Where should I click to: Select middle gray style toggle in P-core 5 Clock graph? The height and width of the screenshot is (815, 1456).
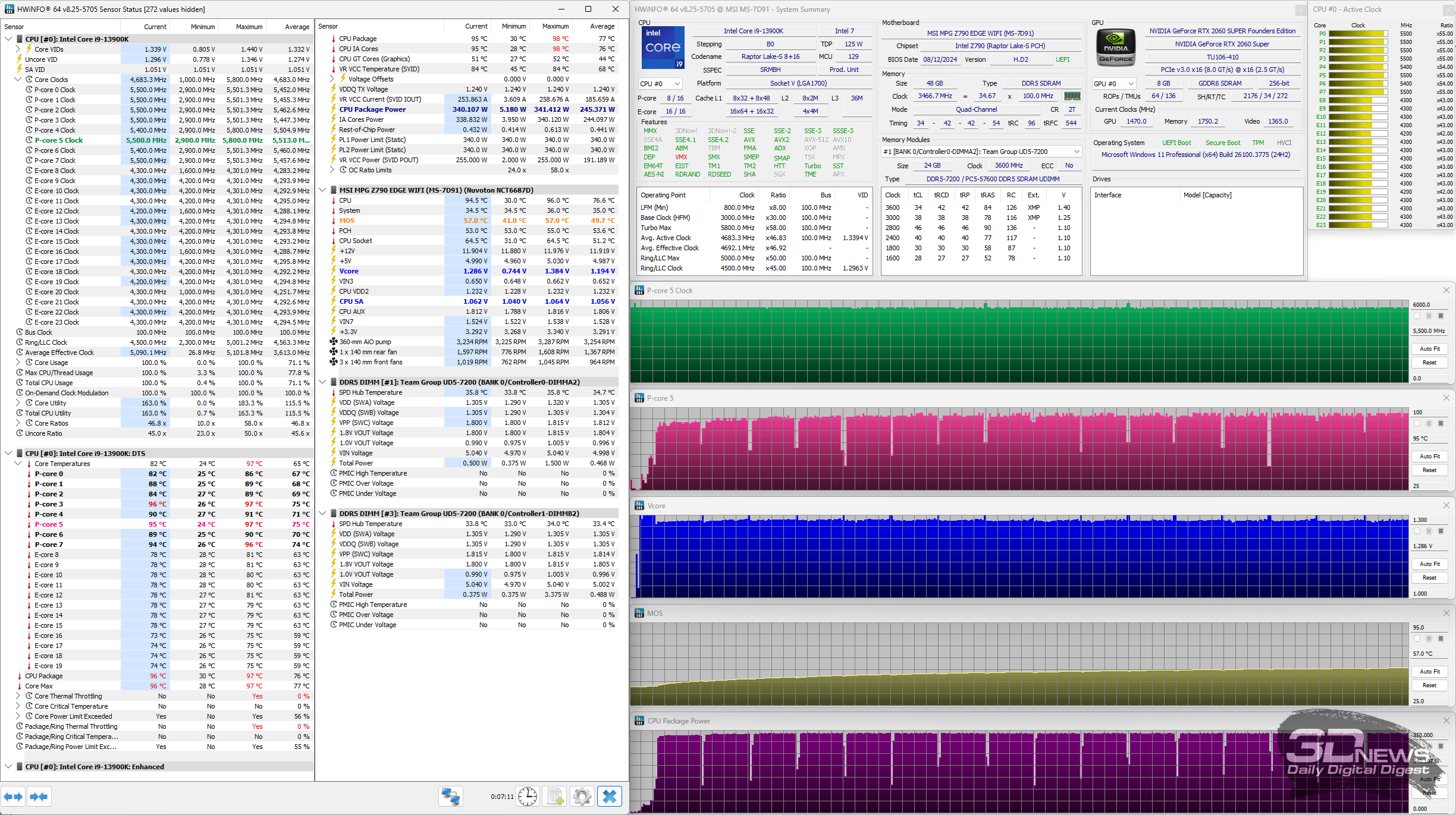pos(1429,316)
